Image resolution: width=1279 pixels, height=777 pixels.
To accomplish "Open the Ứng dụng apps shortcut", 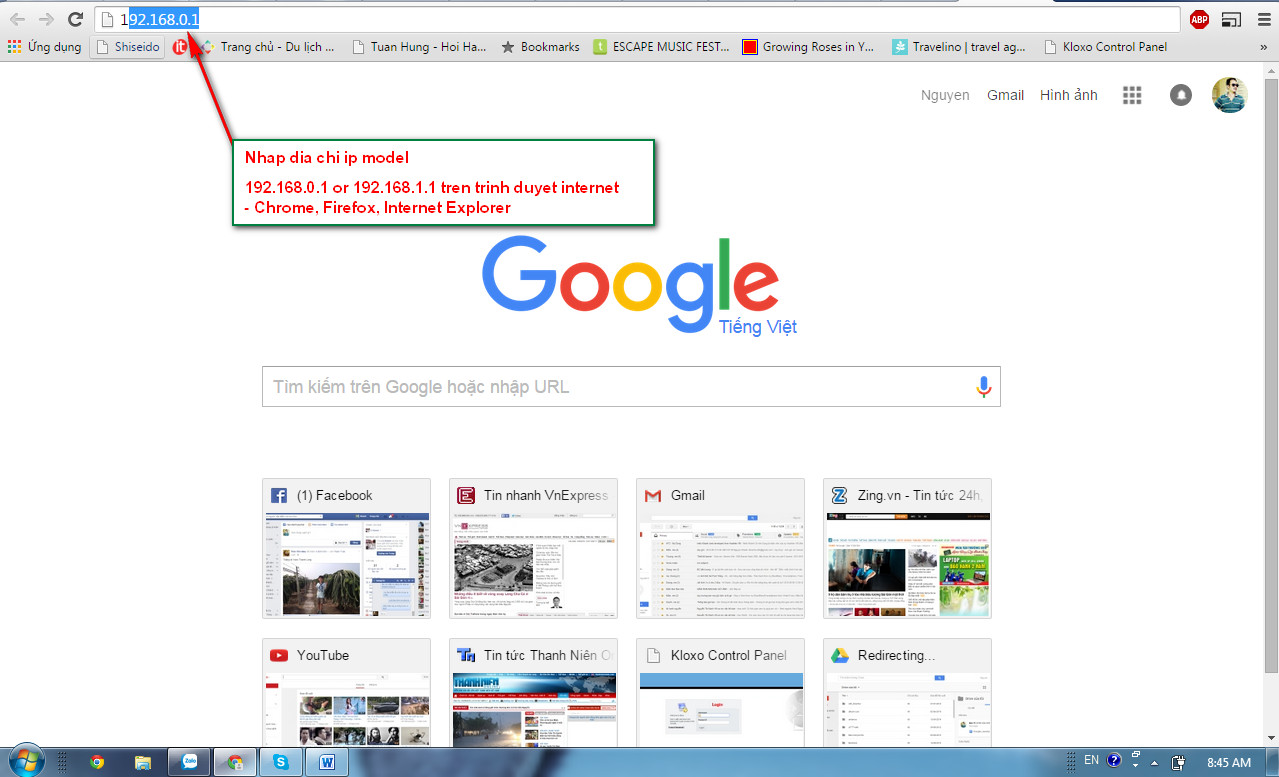I will pyautogui.click(x=44, y=47).
